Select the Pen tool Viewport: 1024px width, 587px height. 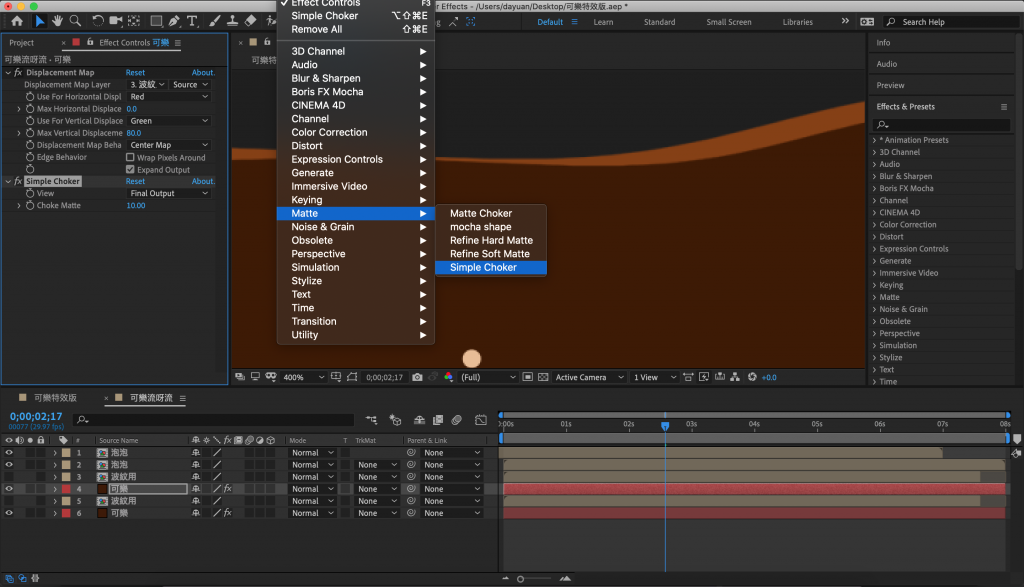click(174, 21)
